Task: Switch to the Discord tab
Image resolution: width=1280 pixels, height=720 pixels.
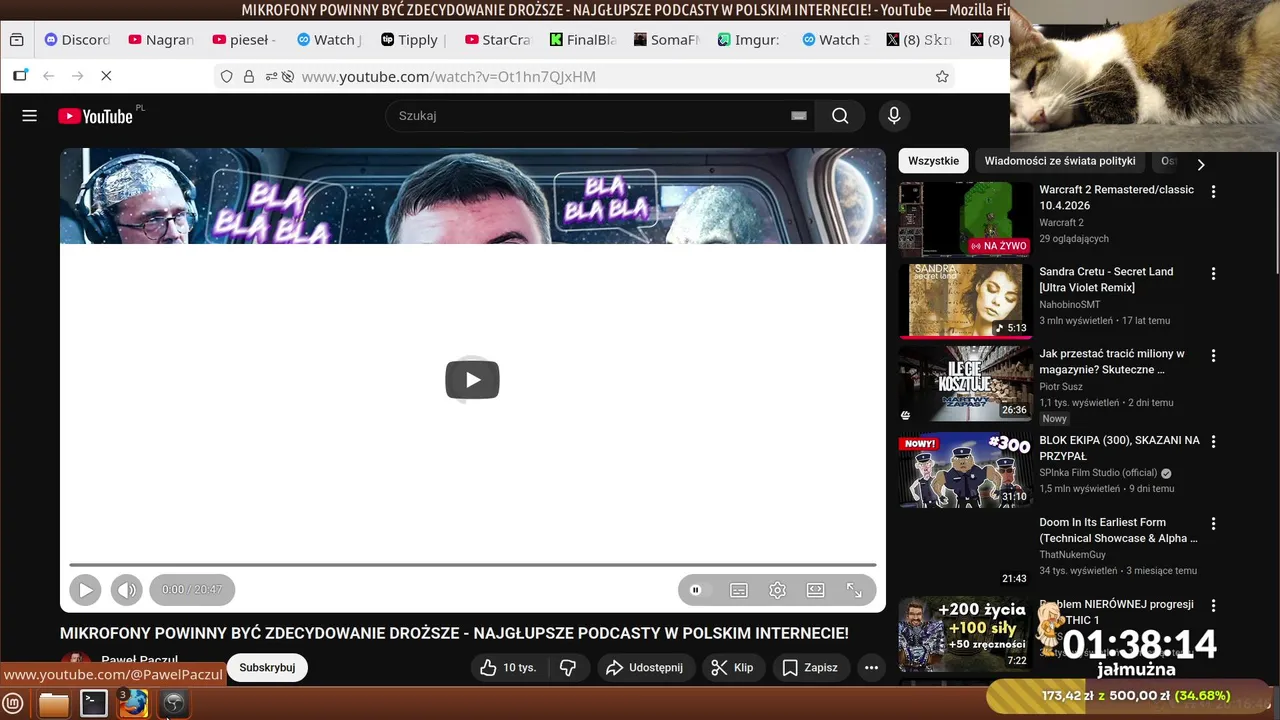Action: click(78, 40)
